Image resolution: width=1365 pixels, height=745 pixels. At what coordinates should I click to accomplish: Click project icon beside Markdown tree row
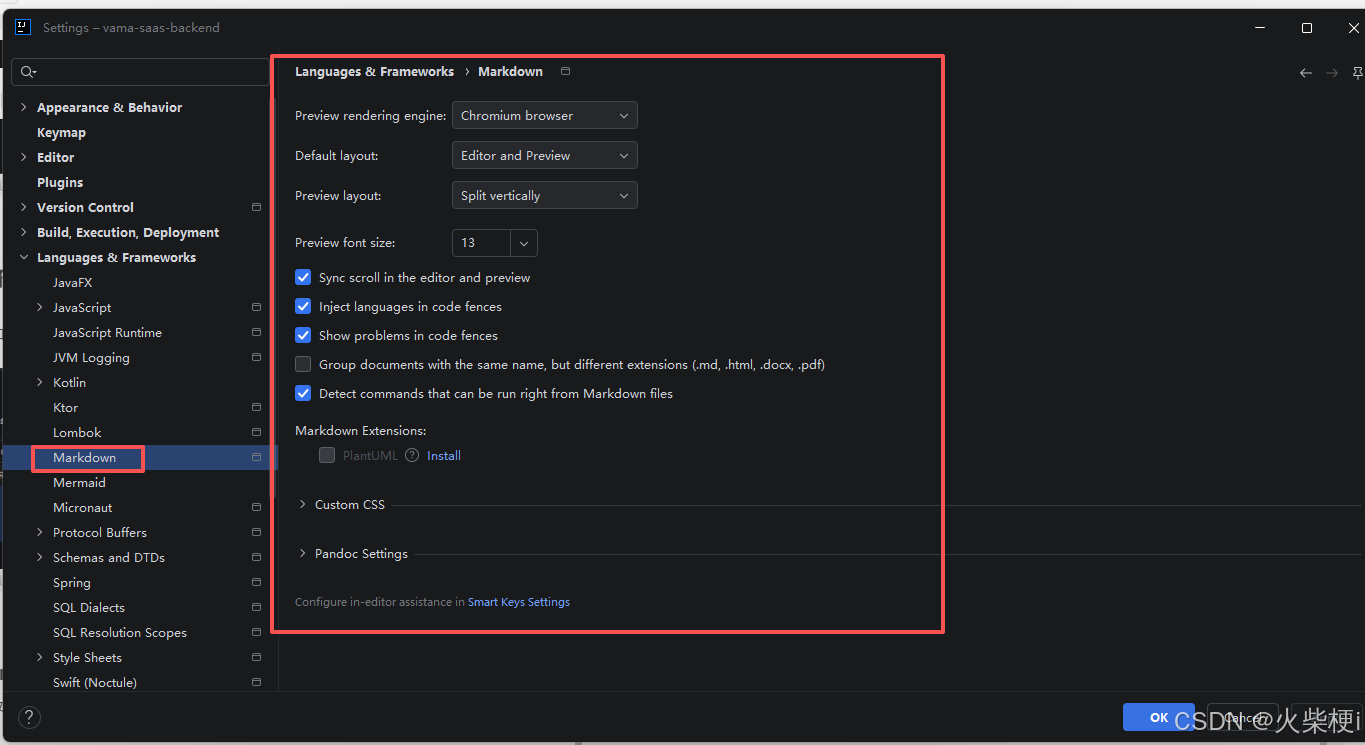pyautogui.click(x=256, y=457)
